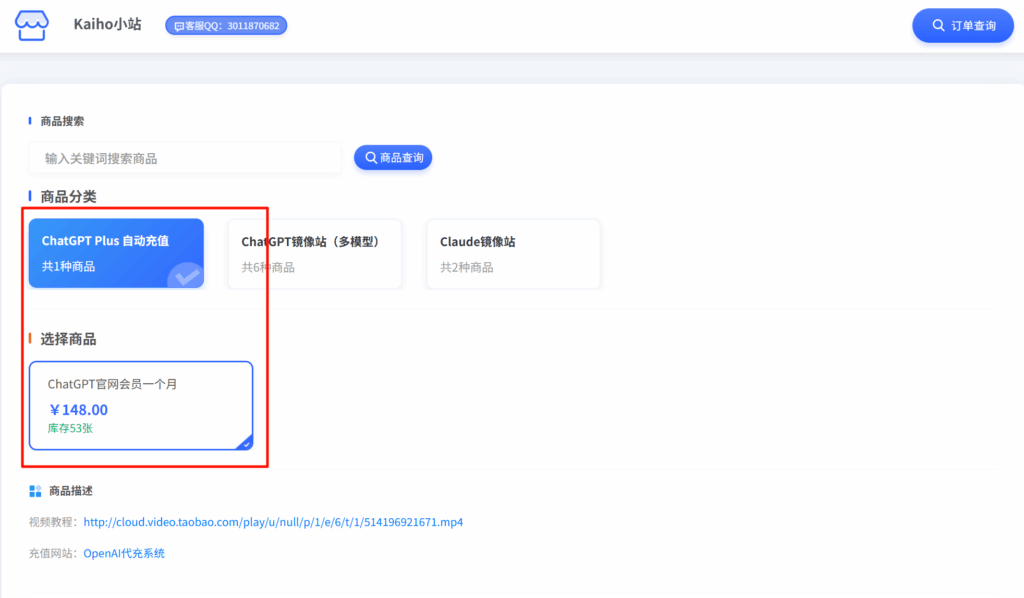This screenshot has height=598, width=1024.
Task: Open the 订单查询 order lookup button
Action: pos(963,25)
